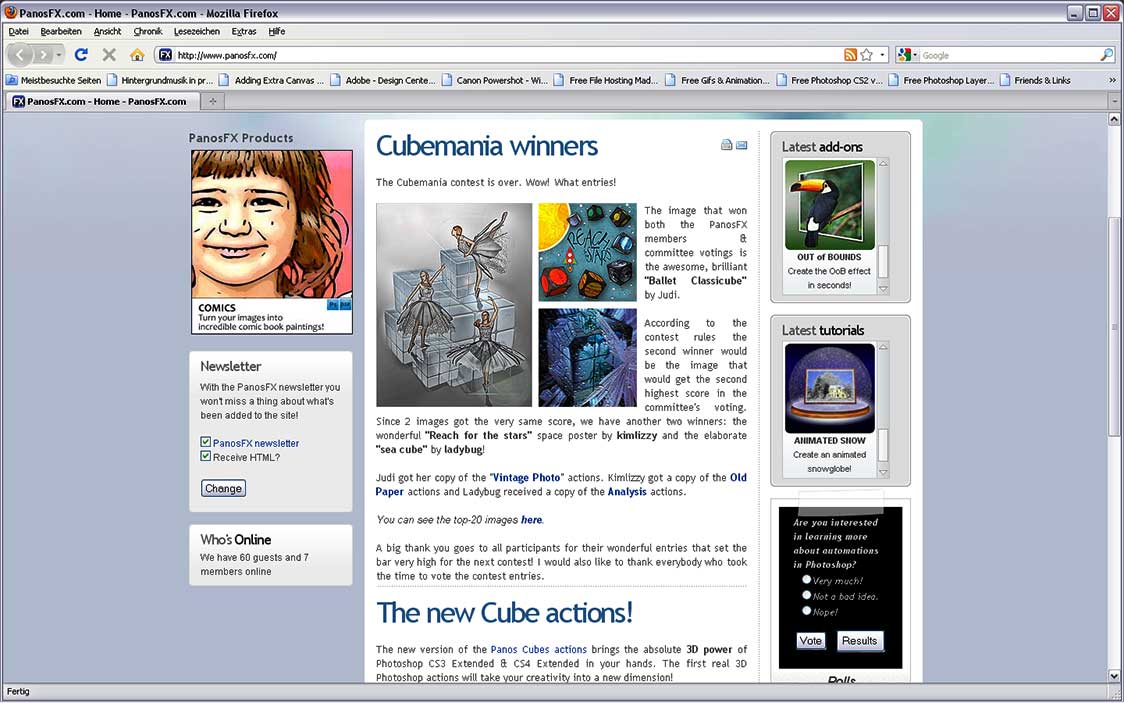The width and height of the screenshot is (1124, 703).
Task: Open the Google search engine dropdown
Action: [907, 54]
